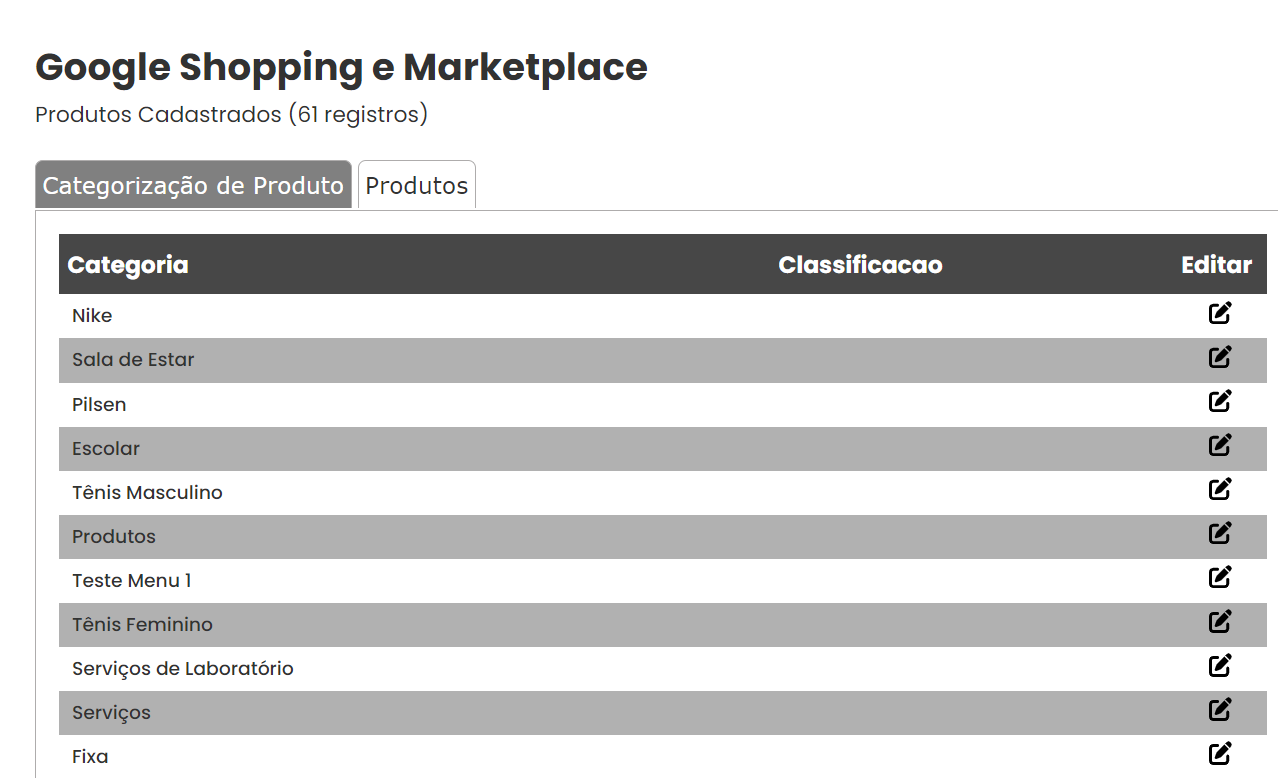Click the Google Shopping e Marketplace heading
The height and width of the screenshot is (778, 1278).
coord(341,67)
